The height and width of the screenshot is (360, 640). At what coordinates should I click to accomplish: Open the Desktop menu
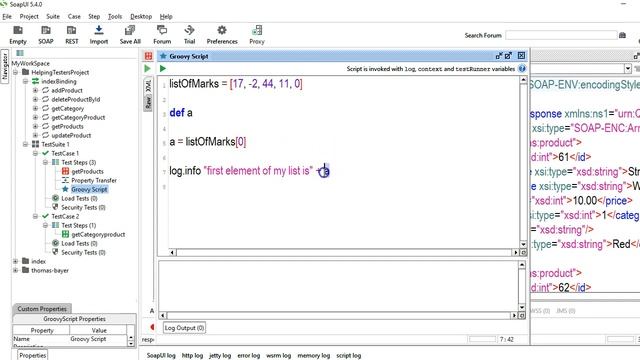tap(141, 16)
